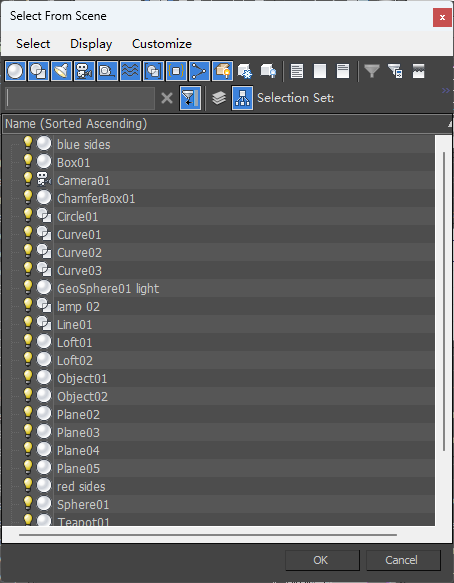Toggle Display XRefs curly-brace icon
Screen dimensions: 454x583
177,71
